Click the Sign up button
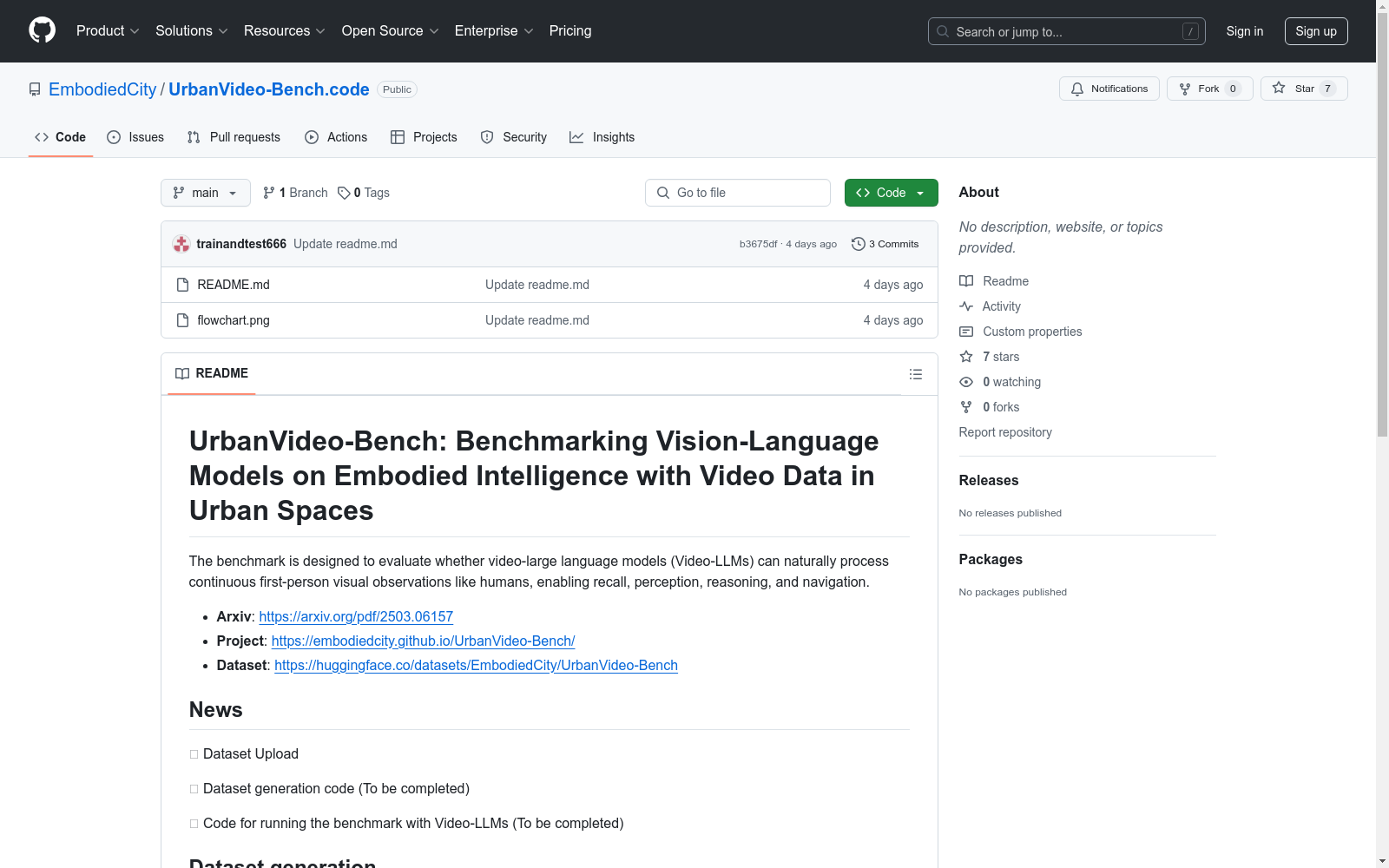The width and height of the screenshot is (1389, 868). 1316,31
